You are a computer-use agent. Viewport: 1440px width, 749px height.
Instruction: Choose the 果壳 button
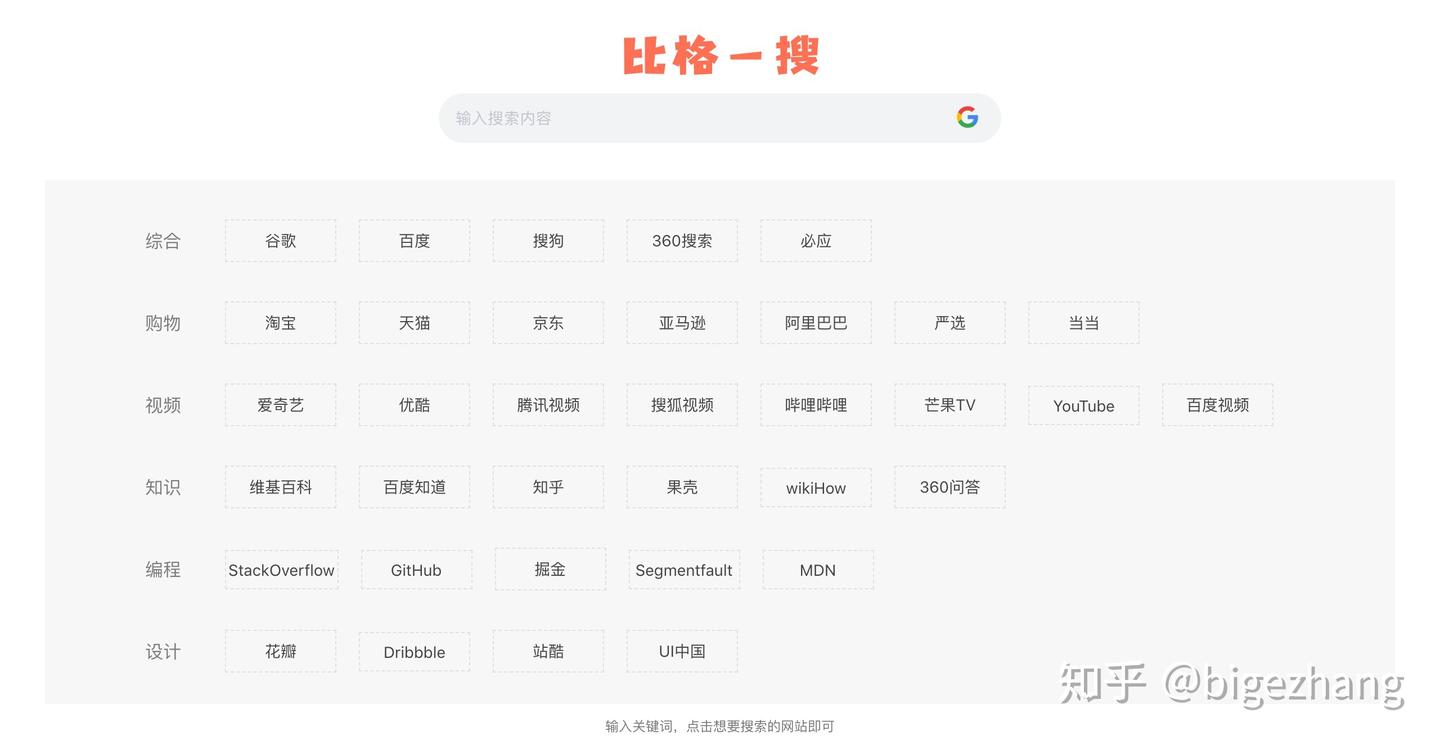682,487
